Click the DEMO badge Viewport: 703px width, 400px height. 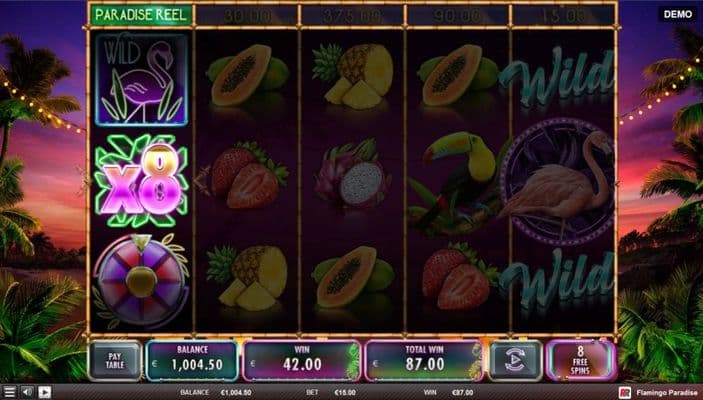[x=677, y=14]
